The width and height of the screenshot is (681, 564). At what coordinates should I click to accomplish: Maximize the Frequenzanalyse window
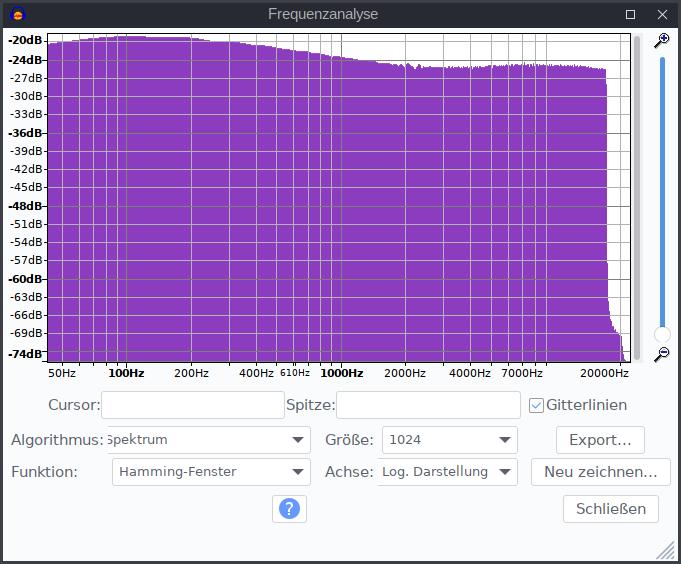point(631,15)
